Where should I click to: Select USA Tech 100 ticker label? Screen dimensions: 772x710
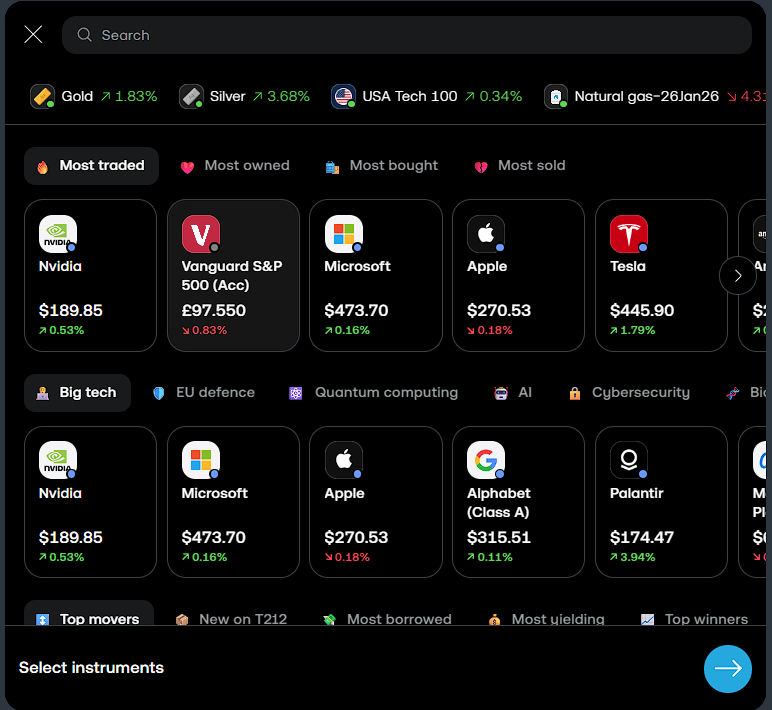[410, 96]
